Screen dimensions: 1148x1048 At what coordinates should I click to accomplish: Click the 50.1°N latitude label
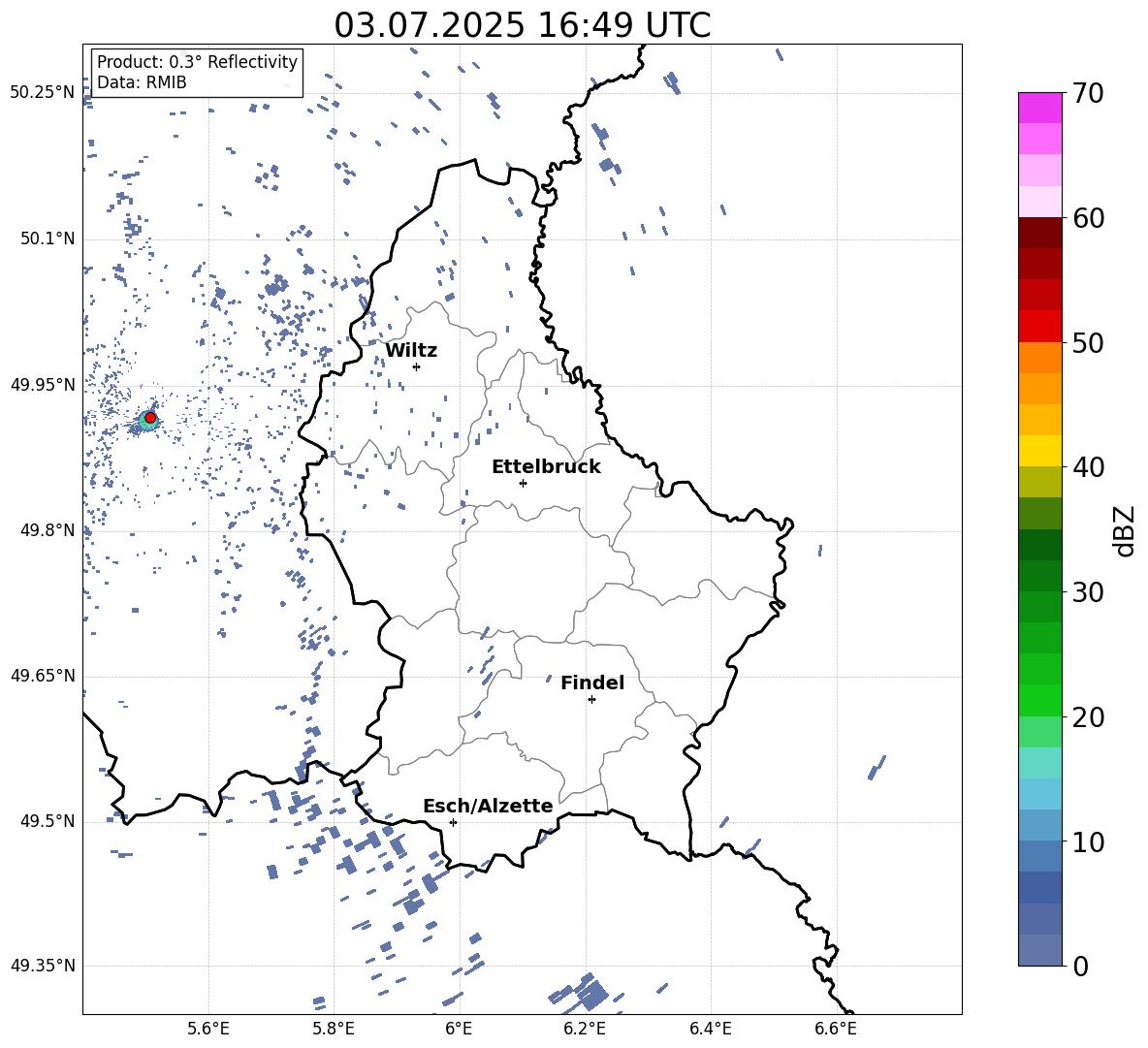click(48, 238)
